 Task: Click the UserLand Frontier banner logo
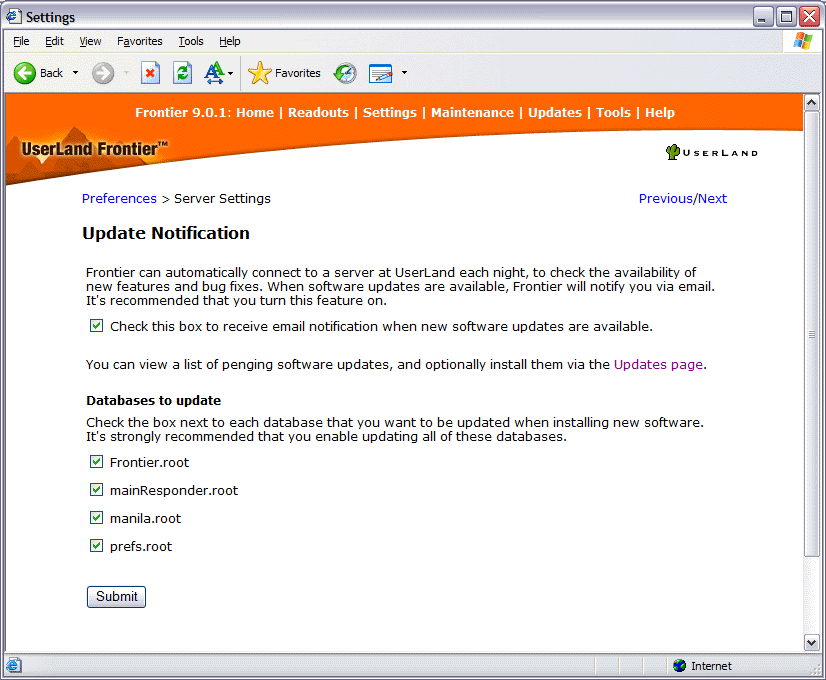click(x=95, y=149)
